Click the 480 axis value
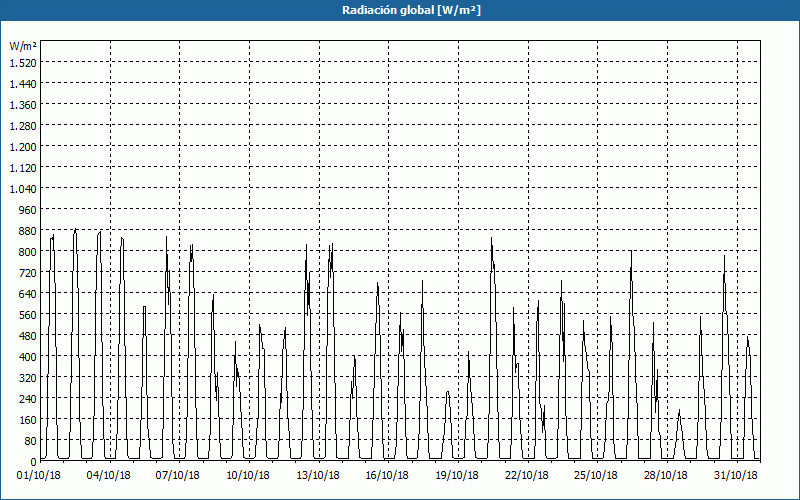The width and height of the screenshot is (800, 500). click(x=29, y=336)
